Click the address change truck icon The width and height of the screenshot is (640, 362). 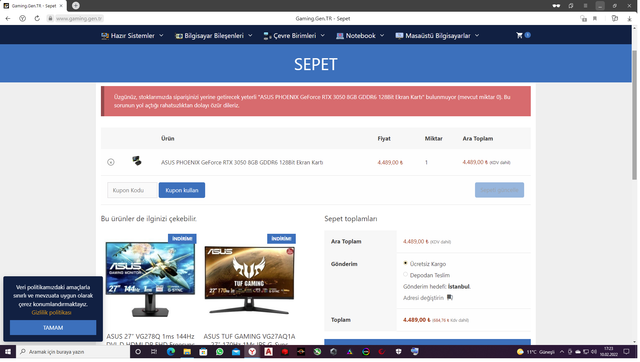pyautogui.click(x=449, y=298)
